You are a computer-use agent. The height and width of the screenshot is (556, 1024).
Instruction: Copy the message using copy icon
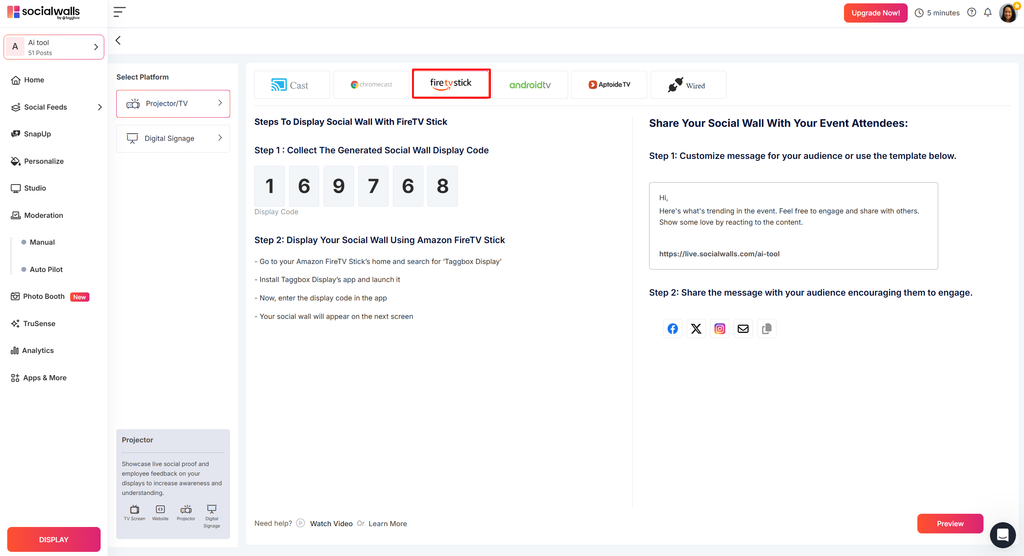coord(767,329)
